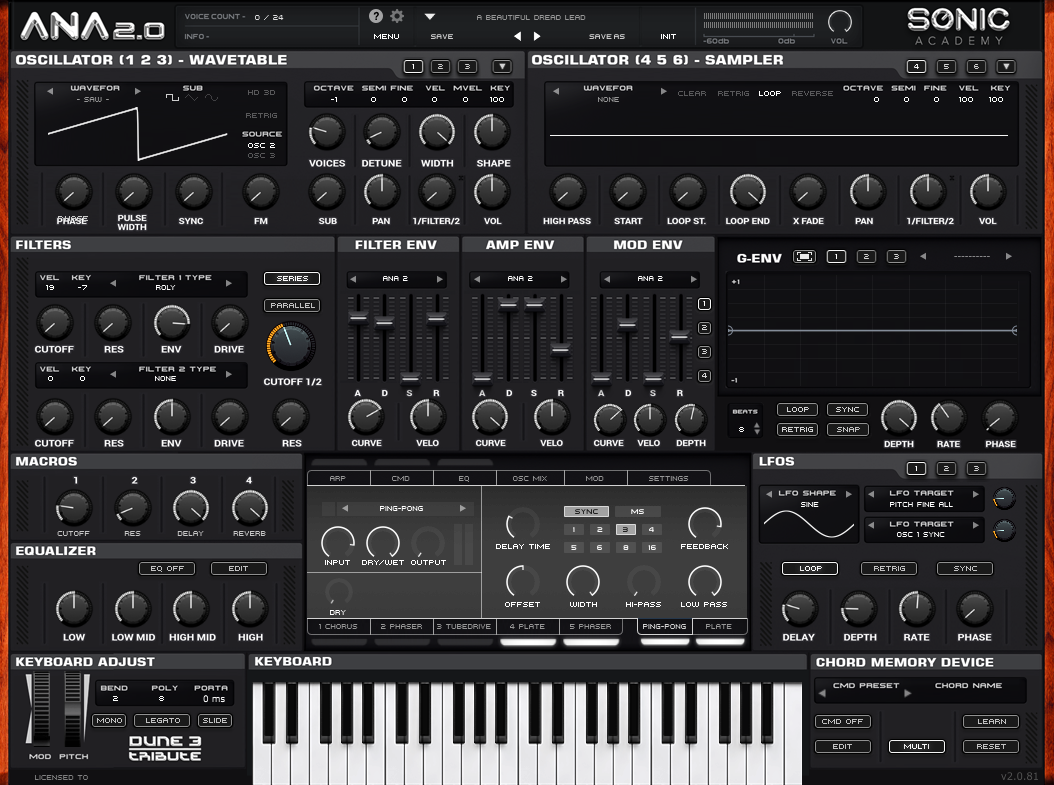Click the Macro 3 DELAY knob

click(191, 507)
